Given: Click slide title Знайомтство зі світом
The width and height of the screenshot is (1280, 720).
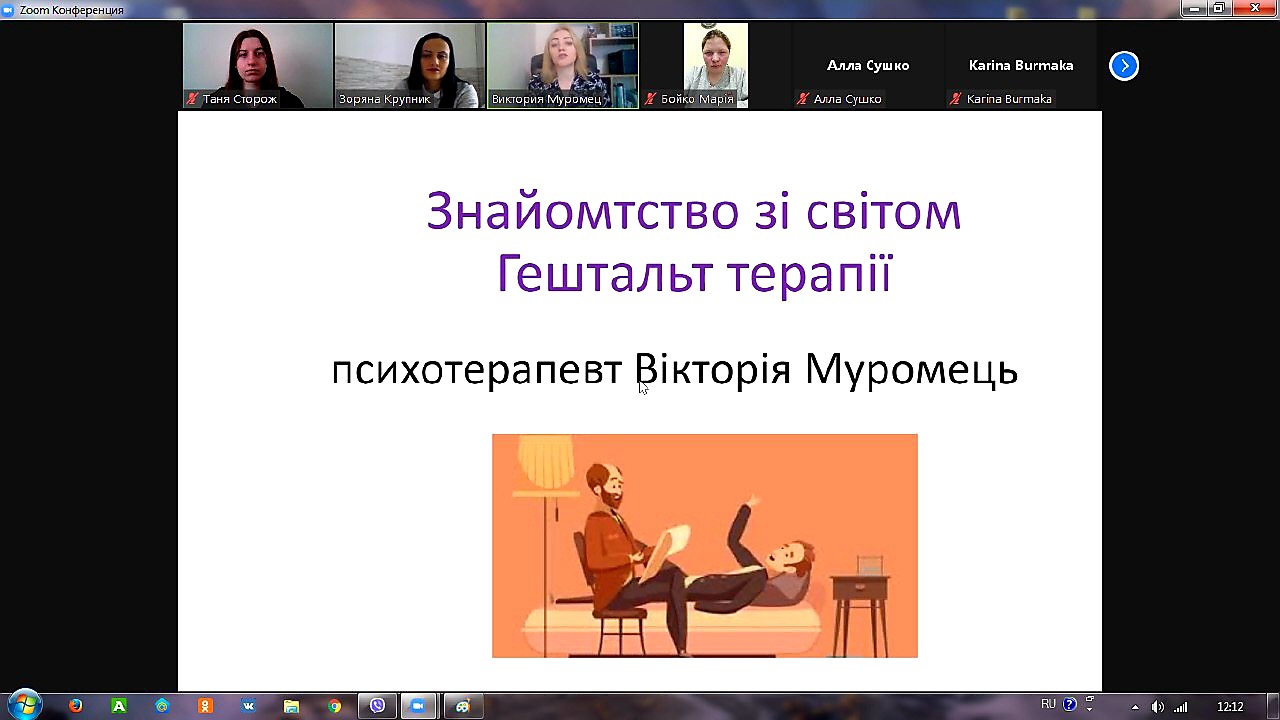Looking at the screenshot, I should 693,211.
